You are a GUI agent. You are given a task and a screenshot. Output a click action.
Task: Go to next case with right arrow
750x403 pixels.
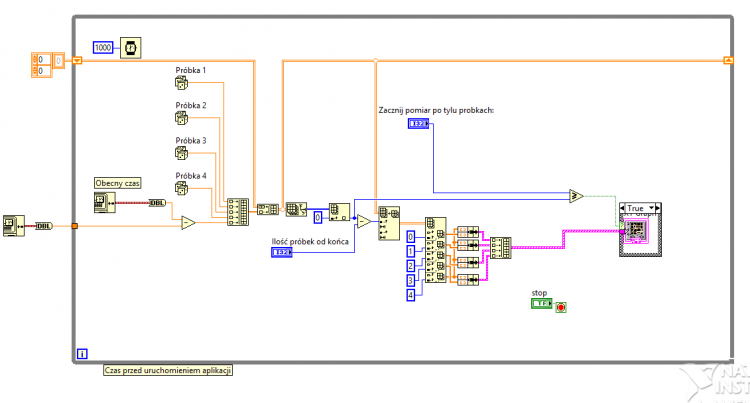tap(658, 208)
